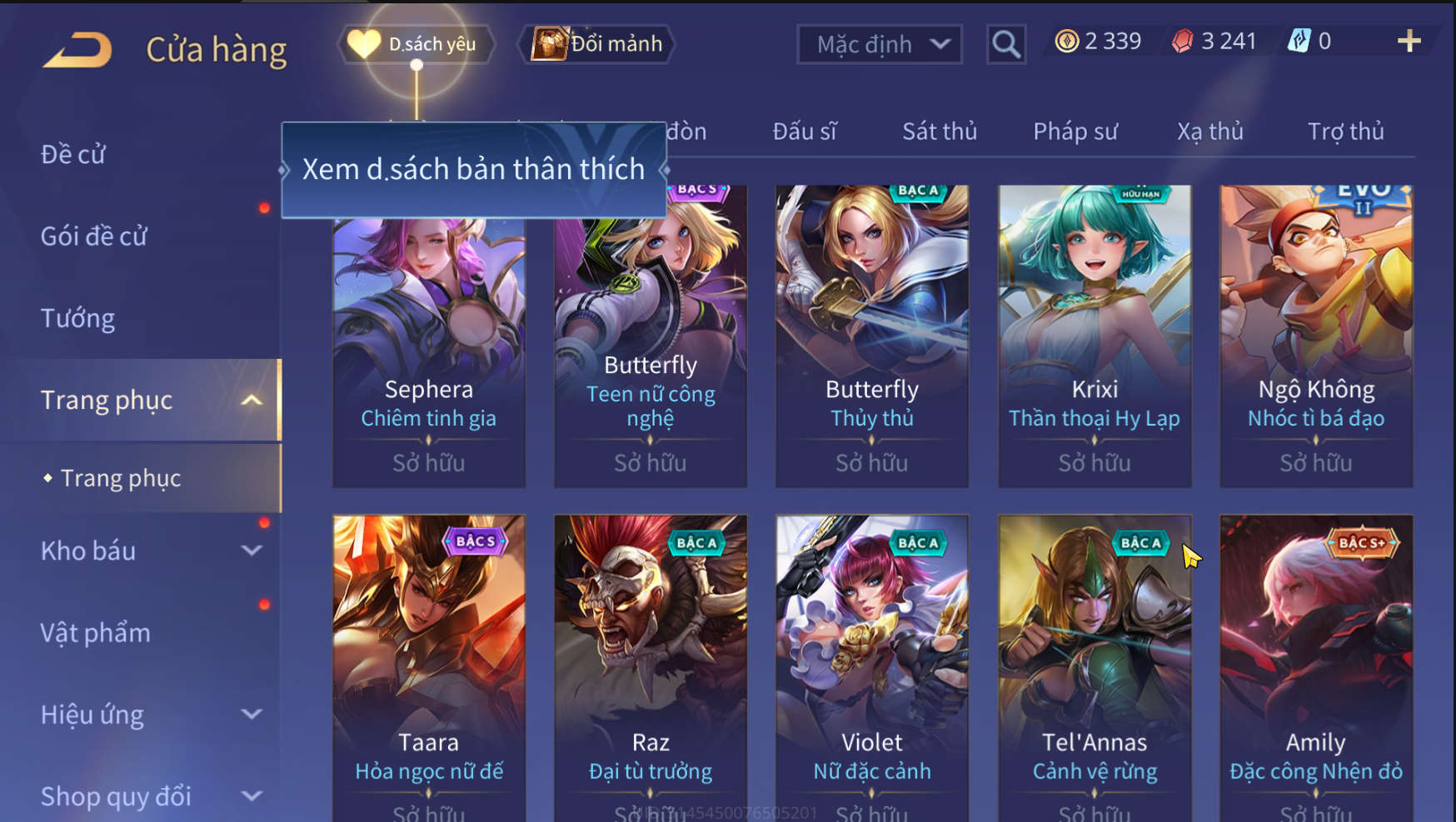
Task: Switch to the Sát thủ tab
Action: tap(940, 132)
